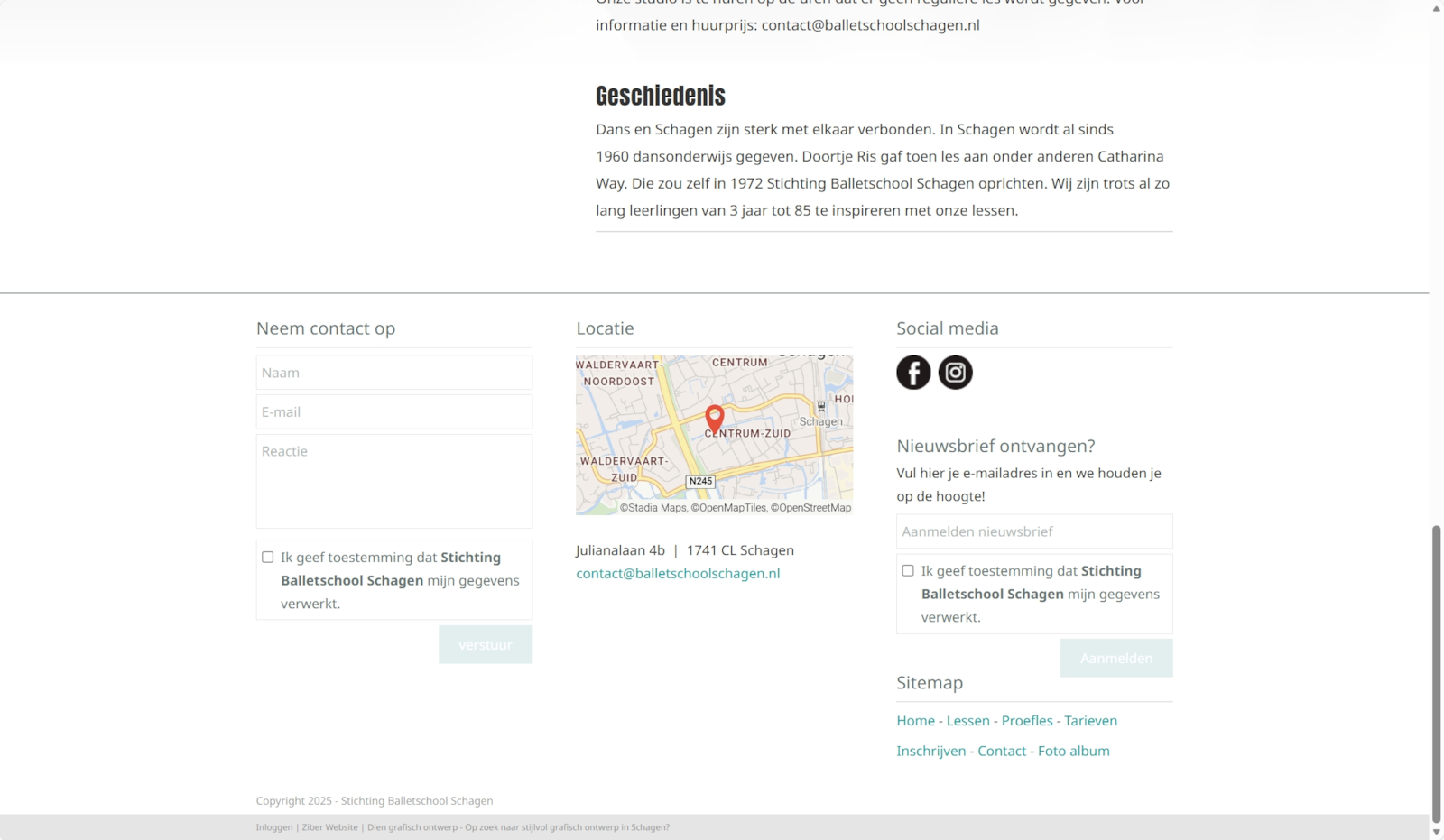This screenshot has width=1444, height=840.
Task: Focus the E-mail input field
Action: click(394, 412)
